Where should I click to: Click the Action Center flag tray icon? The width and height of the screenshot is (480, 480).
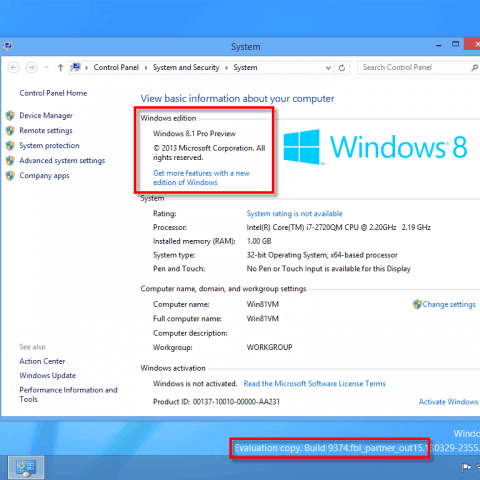pyautogui.click(x=467, y=468)
